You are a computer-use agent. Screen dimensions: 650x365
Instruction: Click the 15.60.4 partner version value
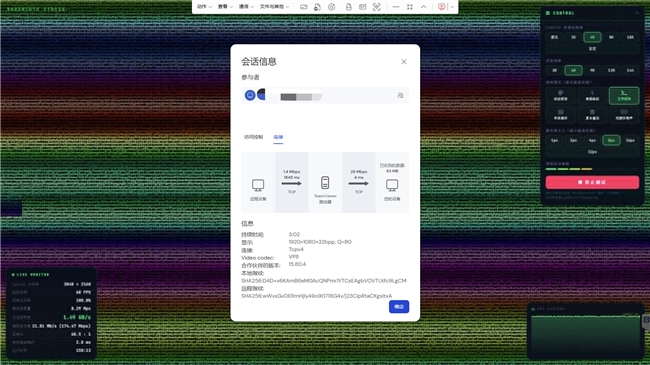297,264
